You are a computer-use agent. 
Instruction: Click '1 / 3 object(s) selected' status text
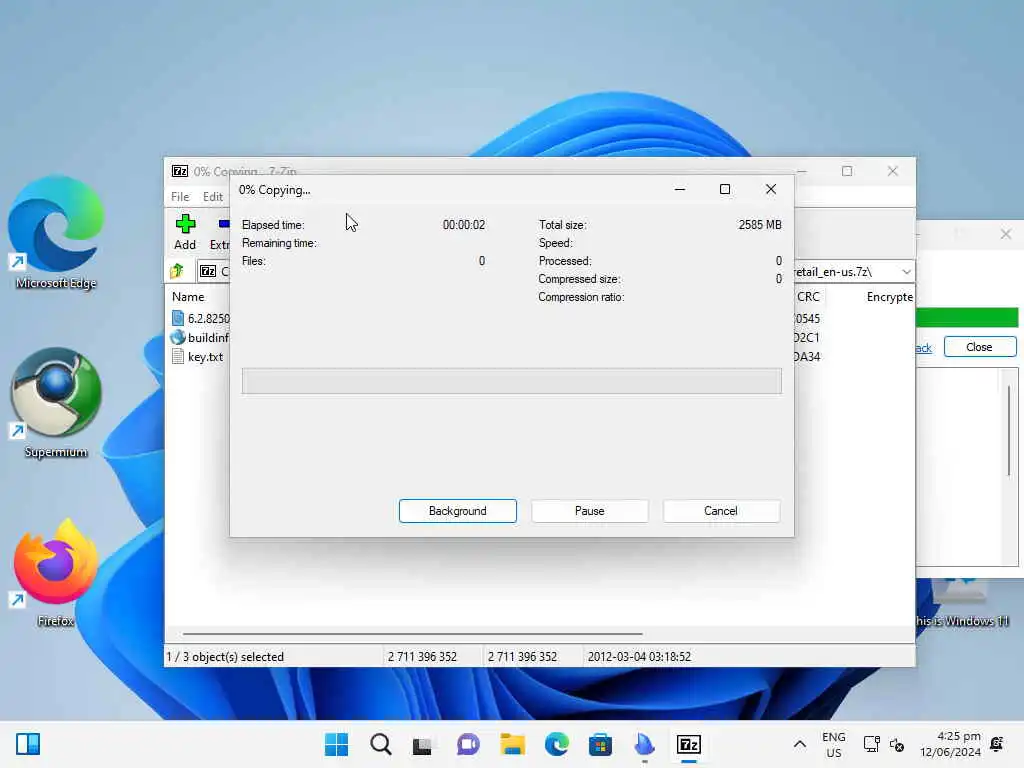[x=225, y=656]
